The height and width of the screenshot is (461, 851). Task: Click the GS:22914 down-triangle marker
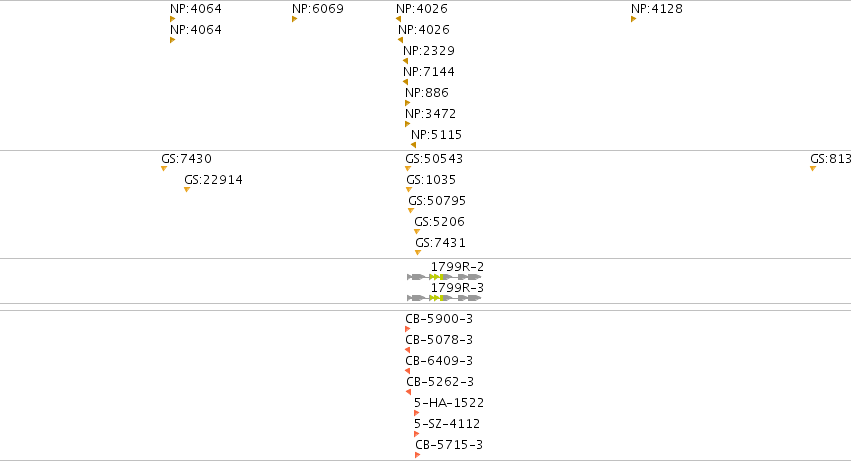coord(187,190)
